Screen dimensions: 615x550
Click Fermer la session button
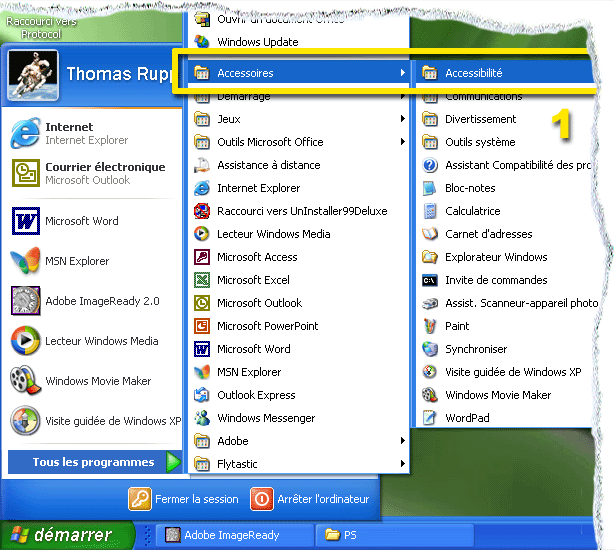pyautogui.click(x=183, y=499)
